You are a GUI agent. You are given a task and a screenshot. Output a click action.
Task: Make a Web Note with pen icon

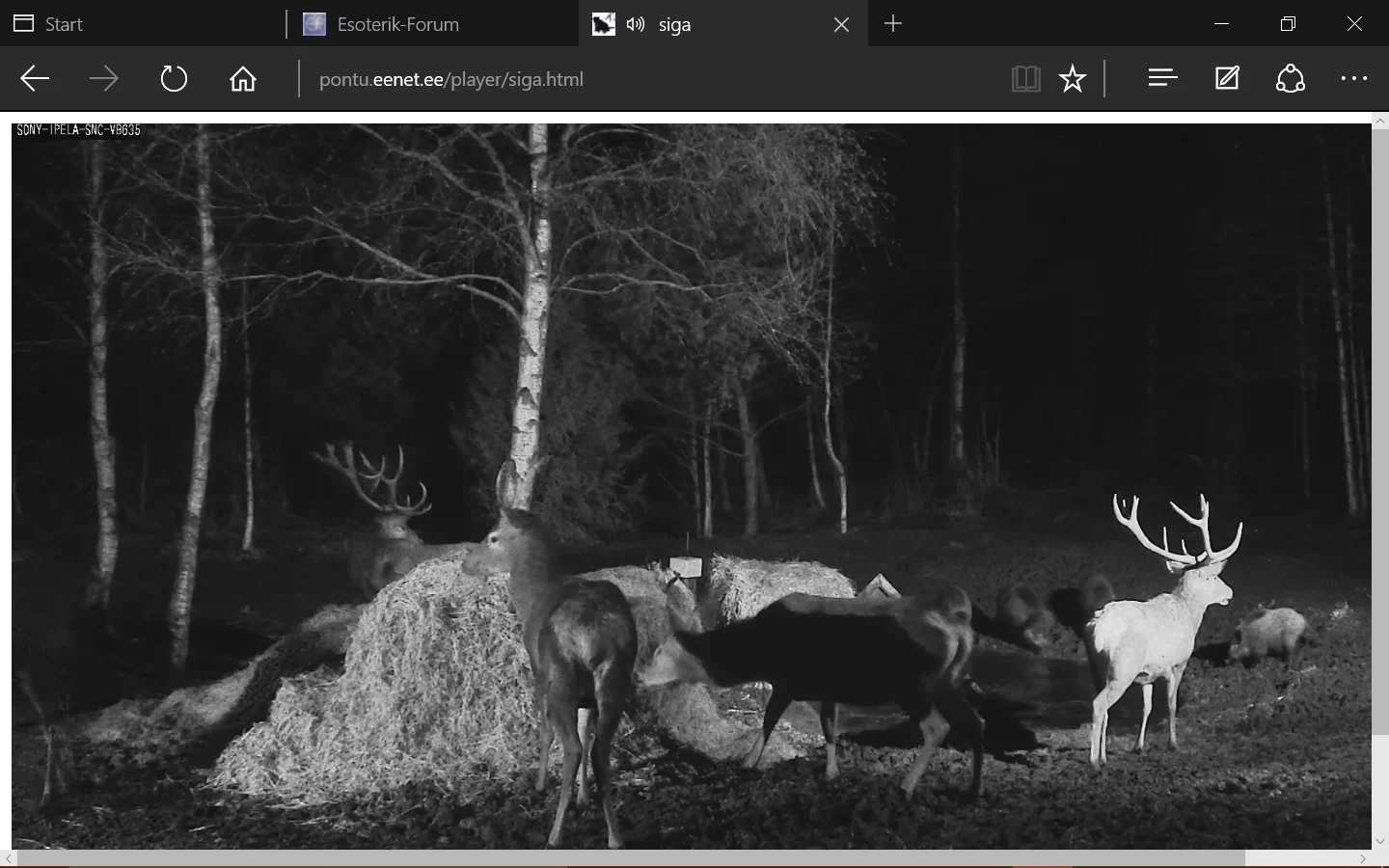[x=1227, y=79]
